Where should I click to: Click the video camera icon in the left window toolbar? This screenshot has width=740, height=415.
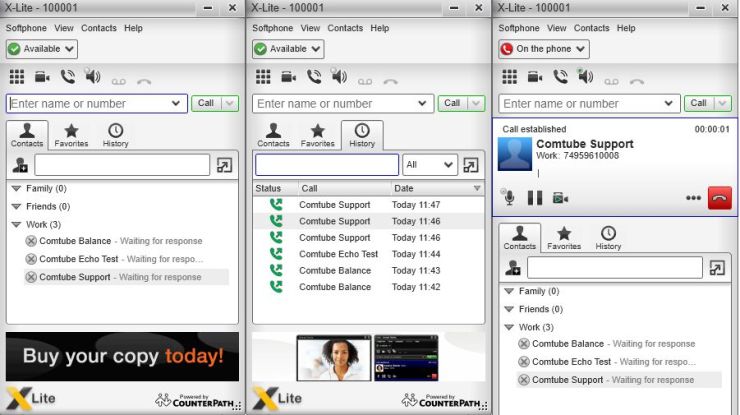(x=42, y=76)
